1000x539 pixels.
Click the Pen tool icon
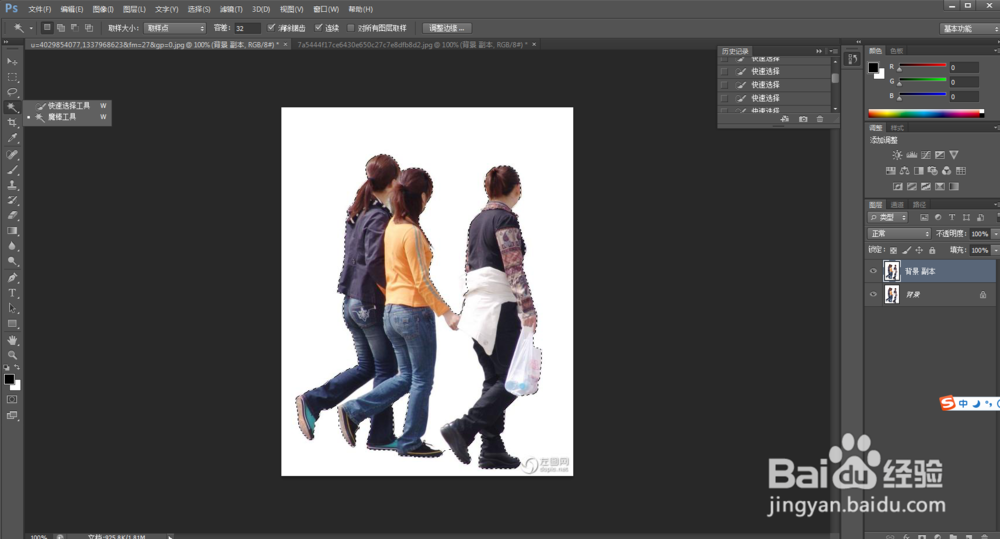tap(12, 277)
